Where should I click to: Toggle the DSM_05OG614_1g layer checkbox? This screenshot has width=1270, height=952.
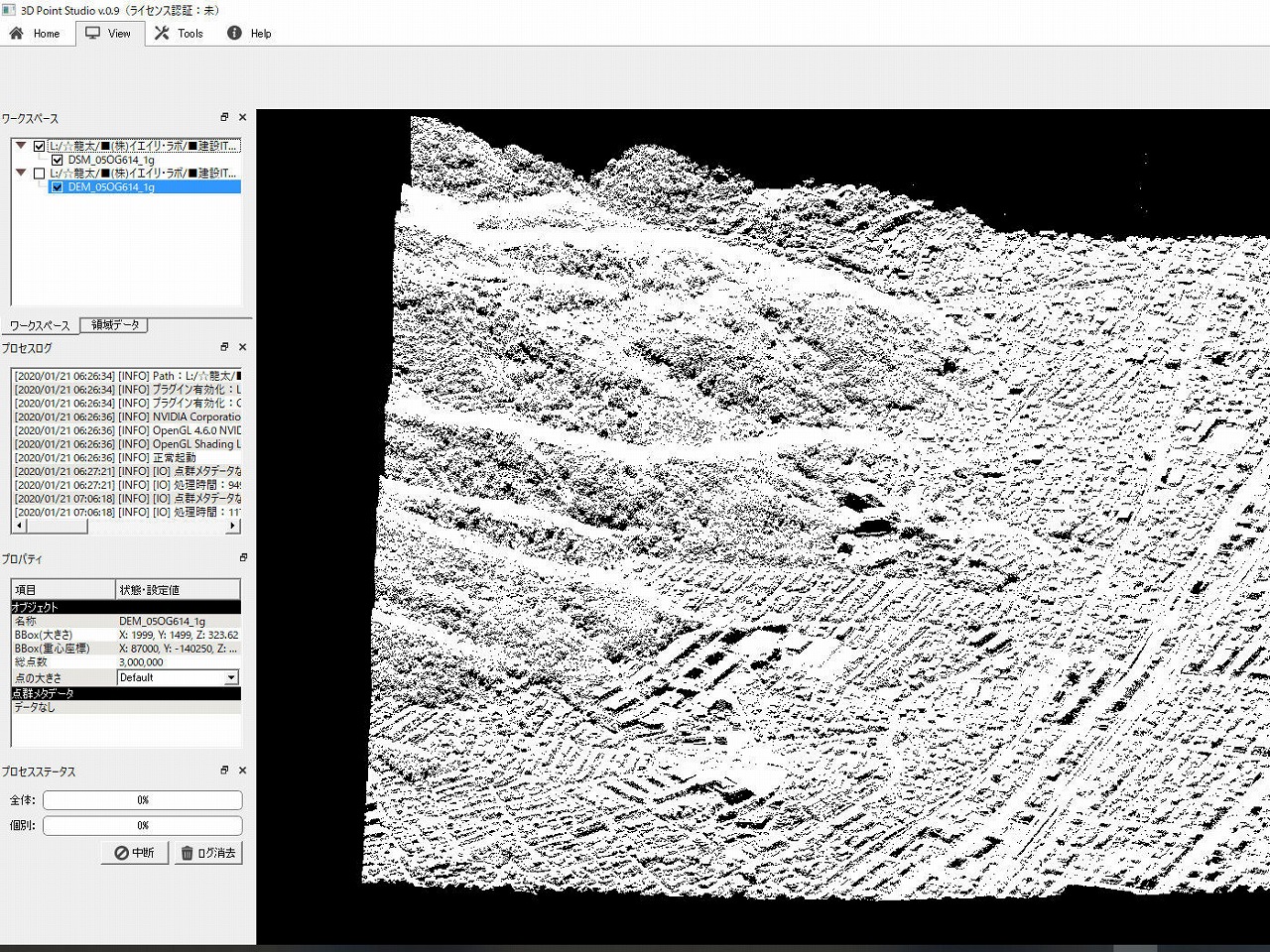pyautogui.click(x=57, y=160)
